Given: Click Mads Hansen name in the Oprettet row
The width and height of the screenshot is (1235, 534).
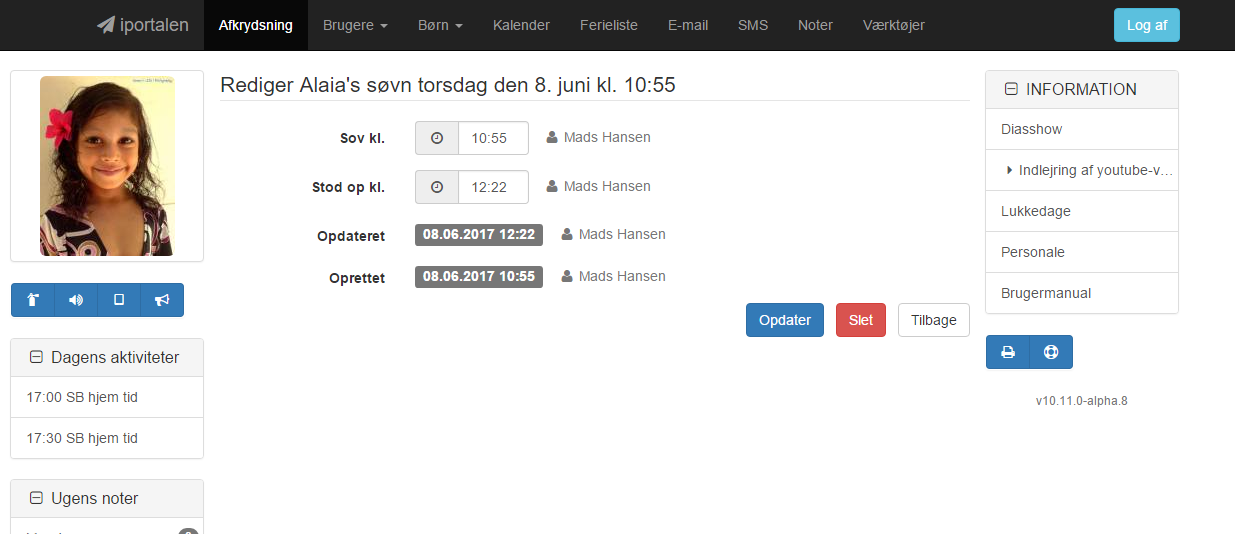Looking at the screenshot, I should pos(622,276).
